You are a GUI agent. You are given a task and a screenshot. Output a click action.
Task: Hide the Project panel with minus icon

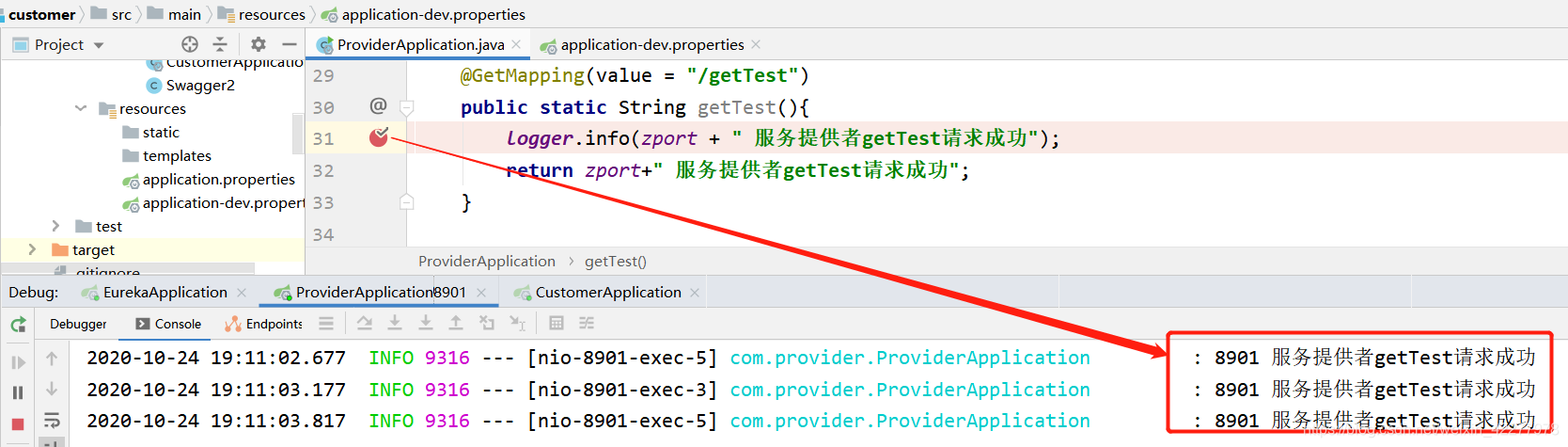click(290, 44)
